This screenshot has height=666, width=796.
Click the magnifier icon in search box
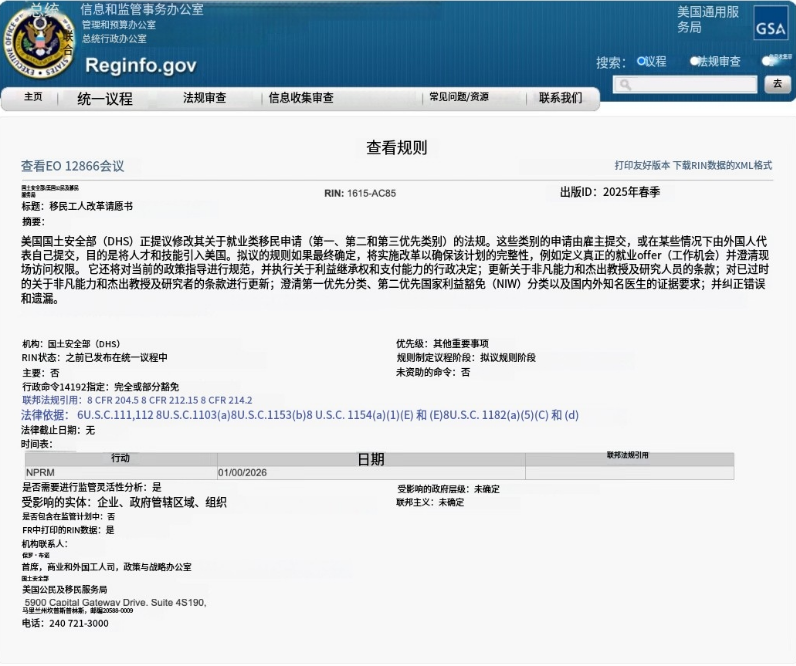627,85
